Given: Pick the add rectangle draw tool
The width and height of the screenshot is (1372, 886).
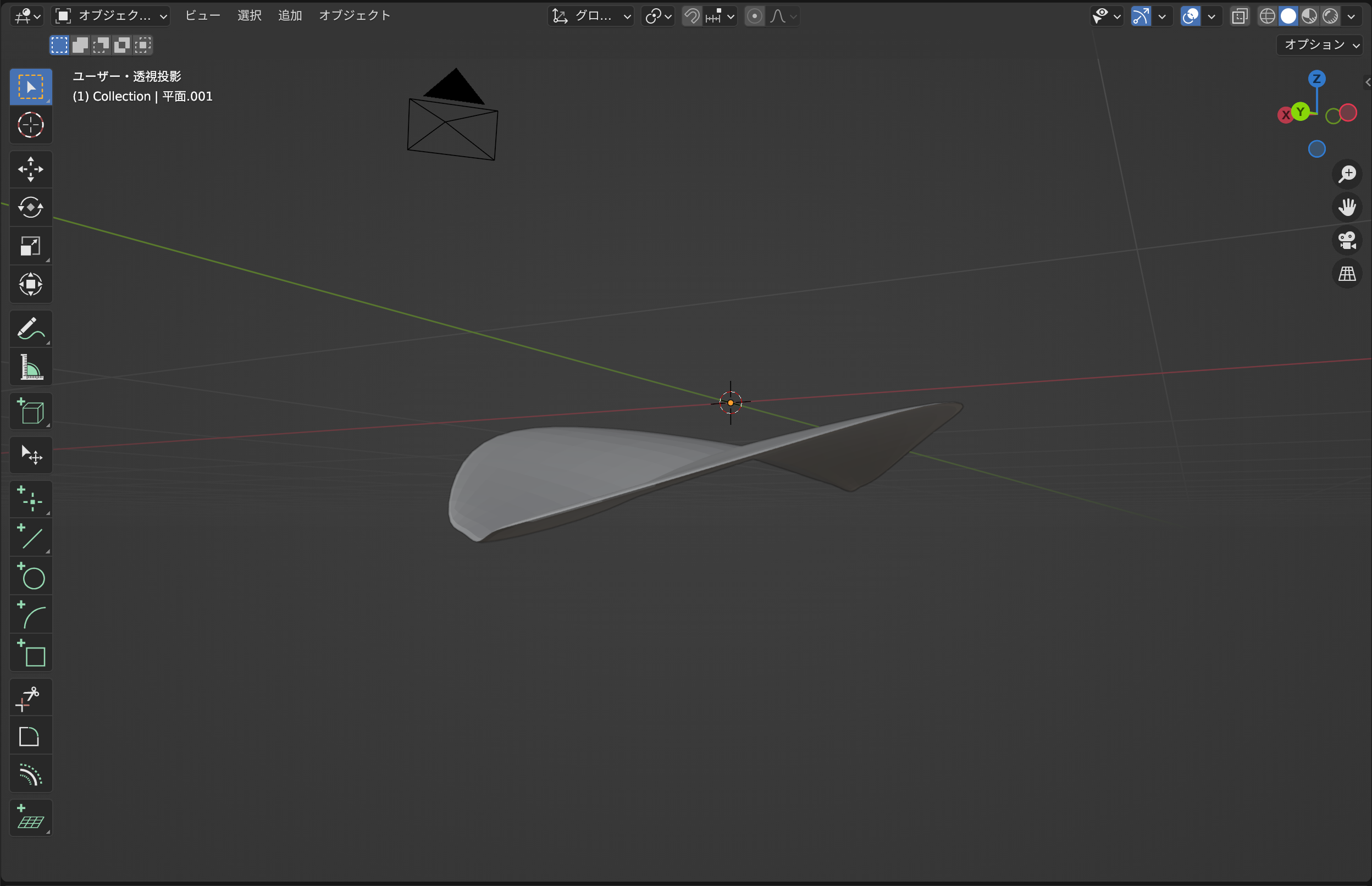Looking at the screenshot, I should pyautogui.click(x=30, y=653).
